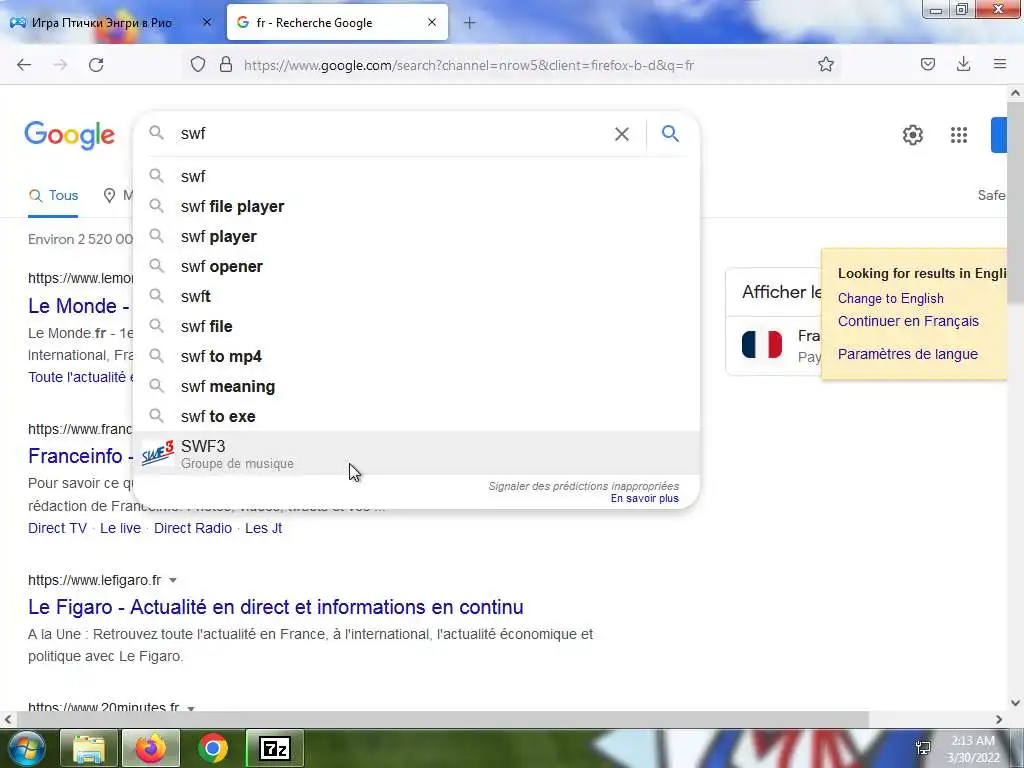Open the Le Monde result title
The height and width of the screenshot is (768, 1024).
pyautogui.click(x=79, y=306)
